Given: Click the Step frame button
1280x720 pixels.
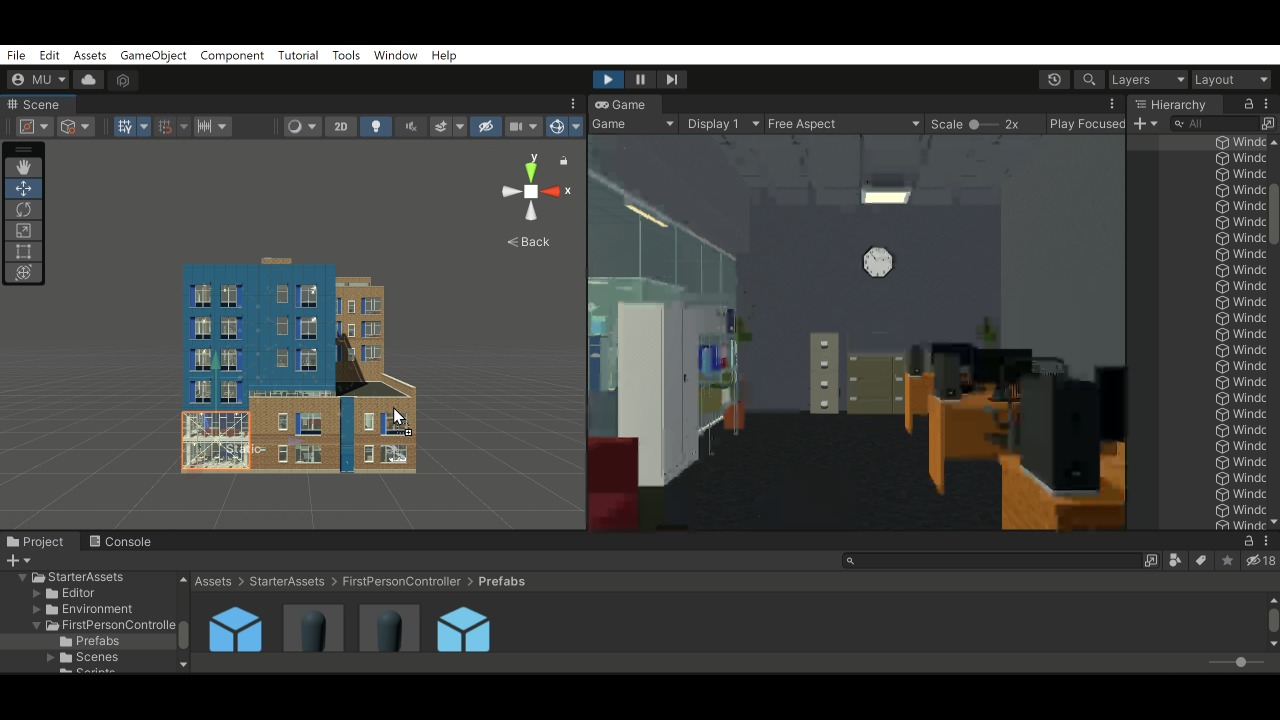Looking at the screenshot, I should point(672,79).
